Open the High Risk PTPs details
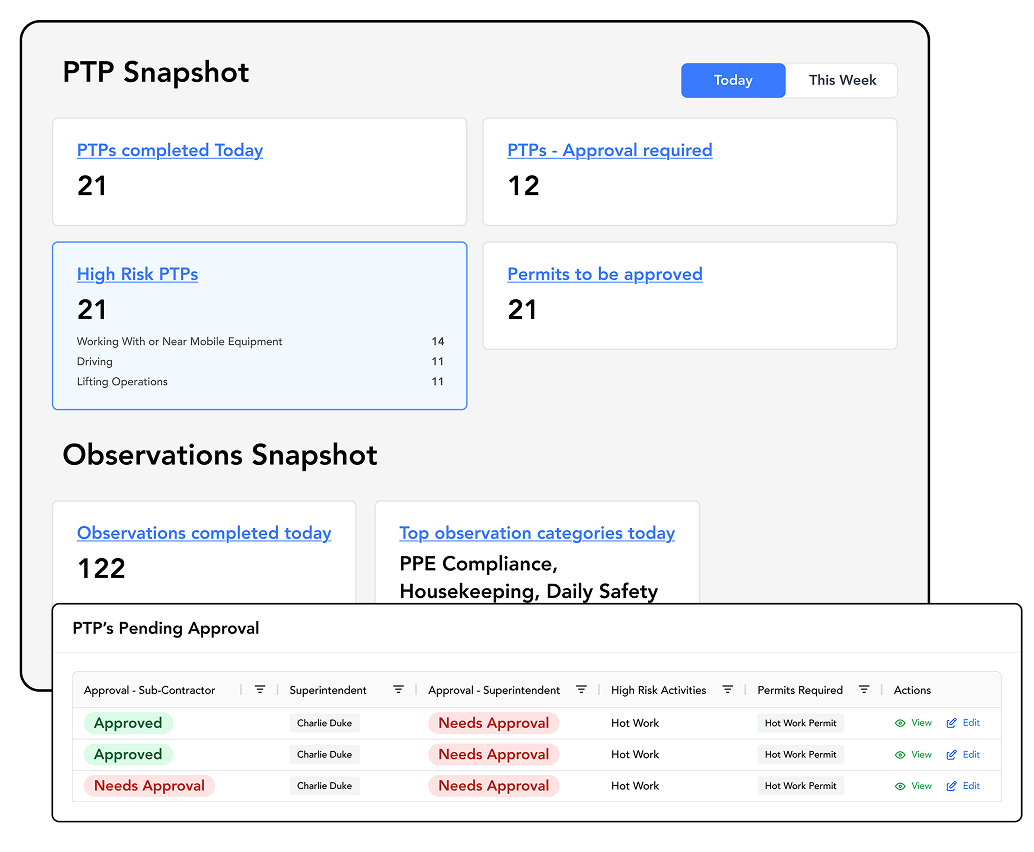The height and width of the screenshot is (852, 1034). coord(137,274)
